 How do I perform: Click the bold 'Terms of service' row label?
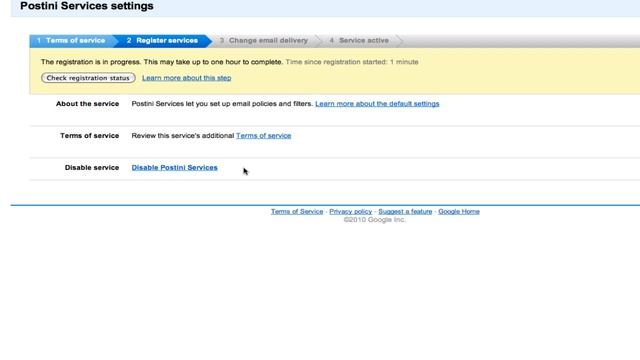click(89, 136)
